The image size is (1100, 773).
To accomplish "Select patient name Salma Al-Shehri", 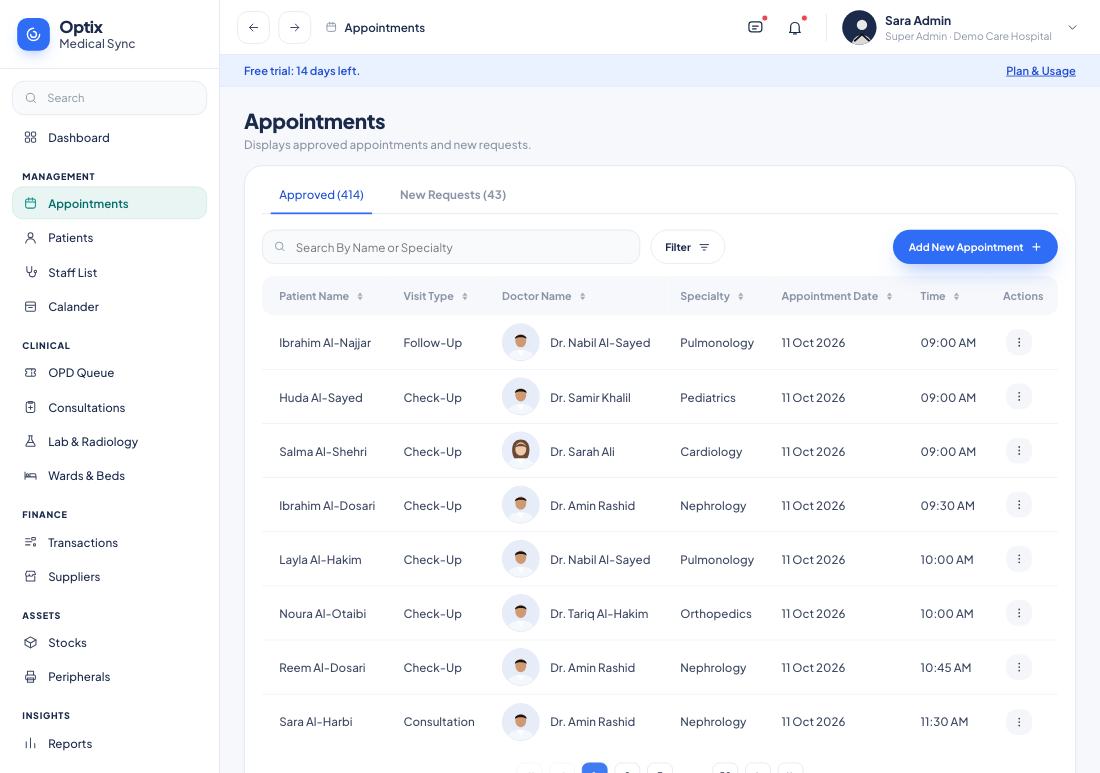I will point(323,452).
